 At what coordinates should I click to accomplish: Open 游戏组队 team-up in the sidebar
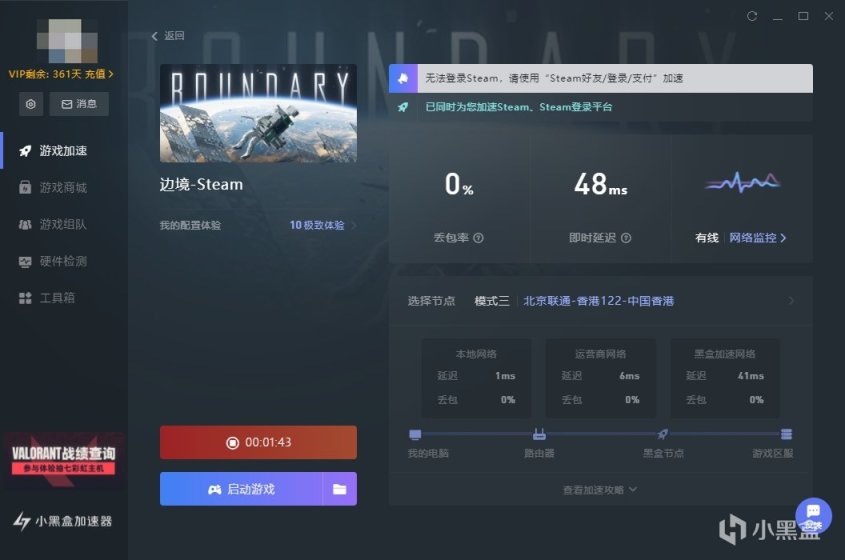pos(63,224)
